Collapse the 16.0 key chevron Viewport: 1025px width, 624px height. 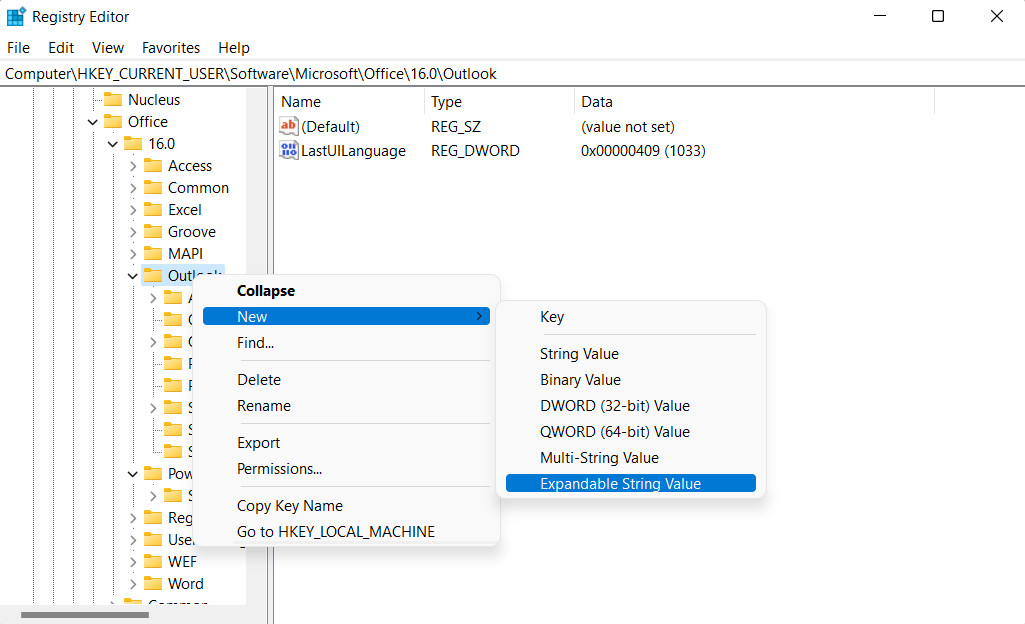112,143
